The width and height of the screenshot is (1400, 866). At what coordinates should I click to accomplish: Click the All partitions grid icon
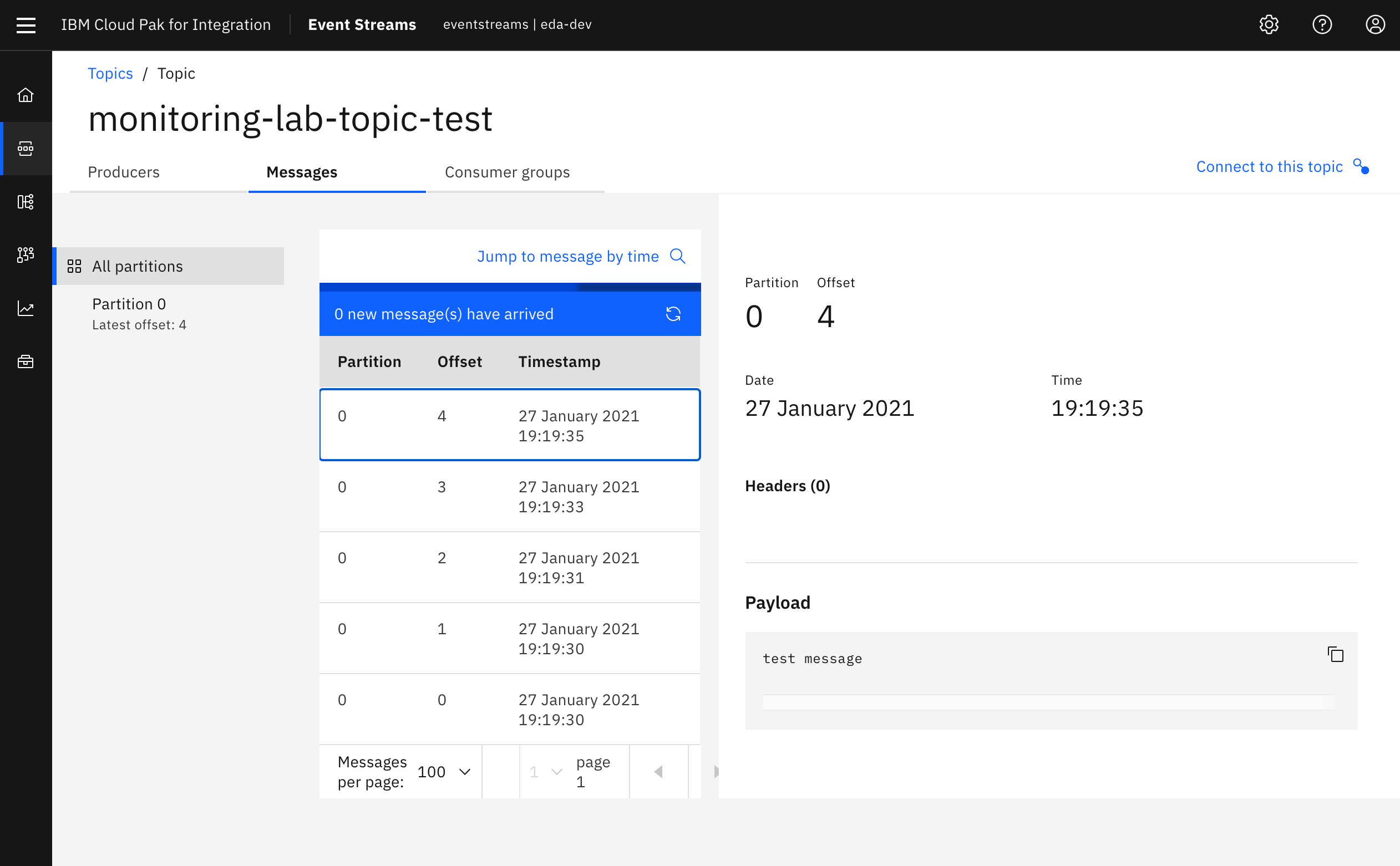point(74,266)
